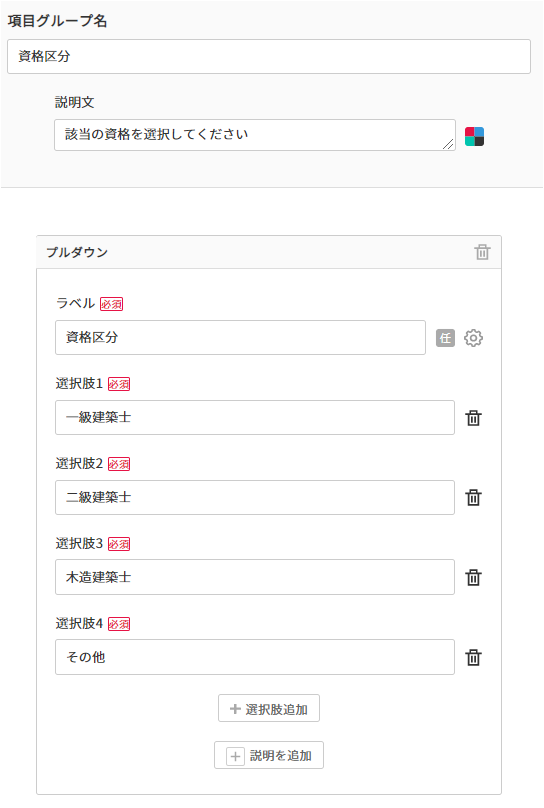Click the colorful square icon beside 説明文
544x808 pixels.
coord(474,137)
